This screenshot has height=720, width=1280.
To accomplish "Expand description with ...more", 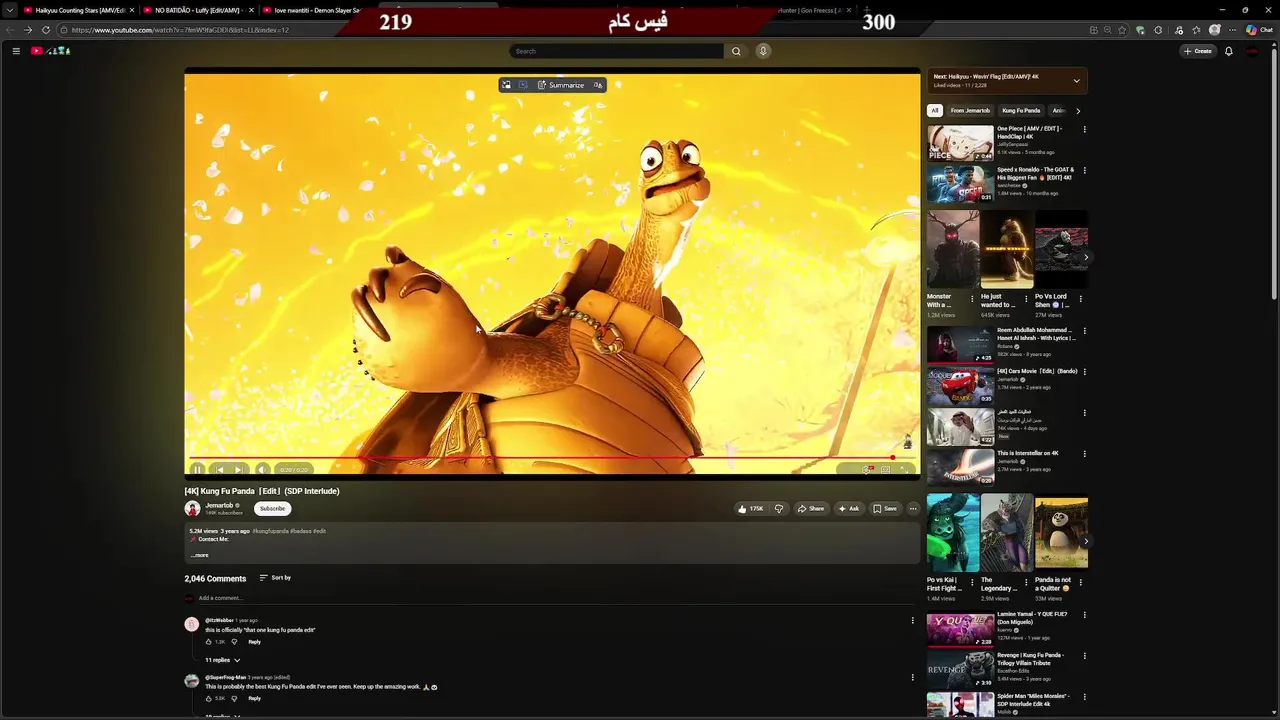I will [200, 555].
